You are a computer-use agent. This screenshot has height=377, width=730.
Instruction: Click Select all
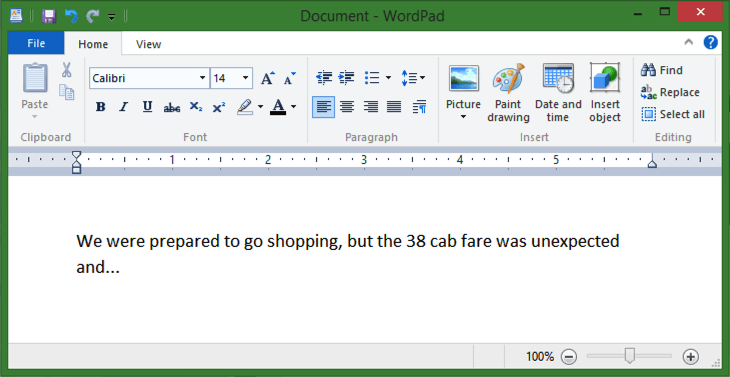point(673,114)
